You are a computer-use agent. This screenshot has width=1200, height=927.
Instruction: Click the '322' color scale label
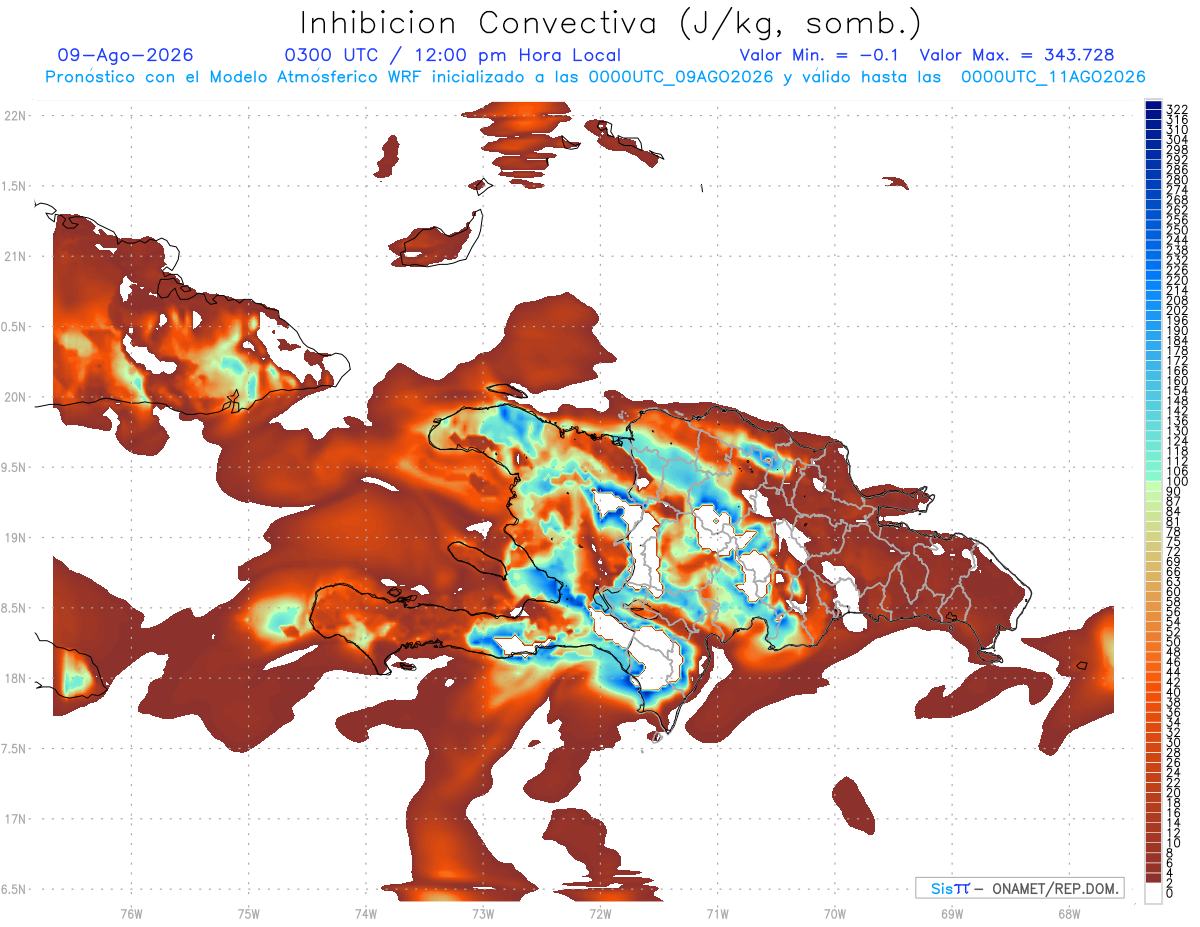coord(1176,110)
